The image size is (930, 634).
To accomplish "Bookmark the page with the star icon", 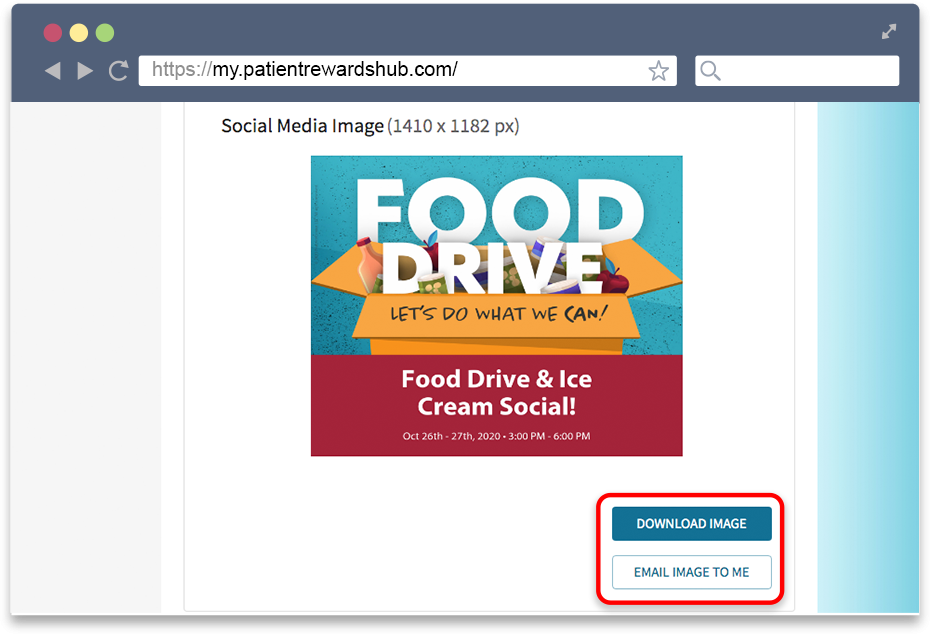I will point(658,71).
